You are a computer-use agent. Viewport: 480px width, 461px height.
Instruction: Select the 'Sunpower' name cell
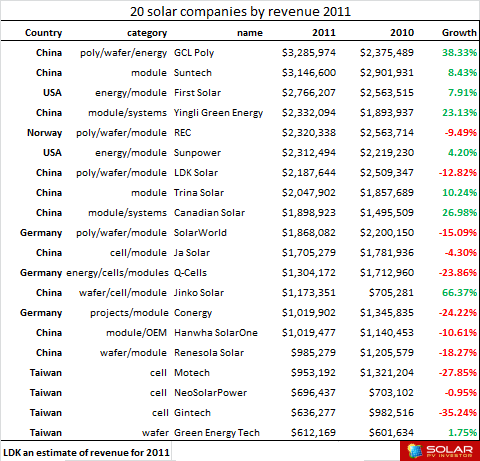pos(197,153)
